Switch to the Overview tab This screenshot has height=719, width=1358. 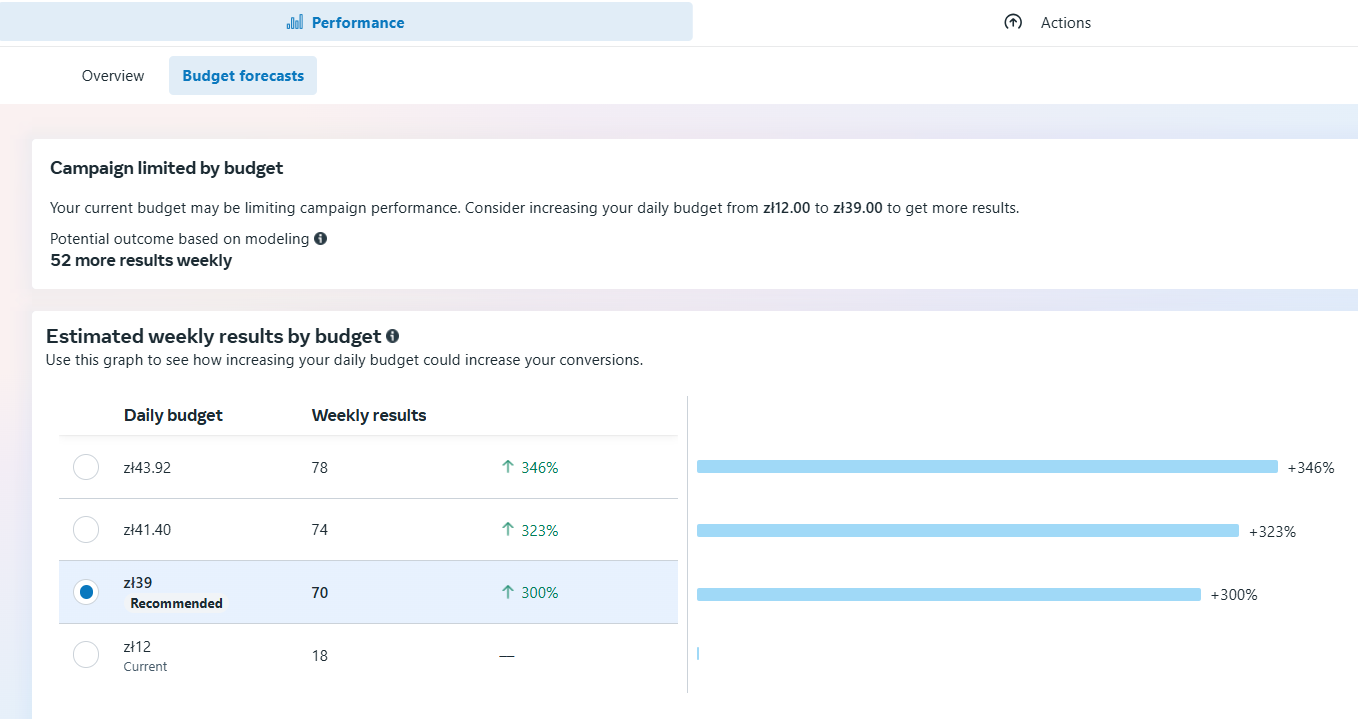112,75
